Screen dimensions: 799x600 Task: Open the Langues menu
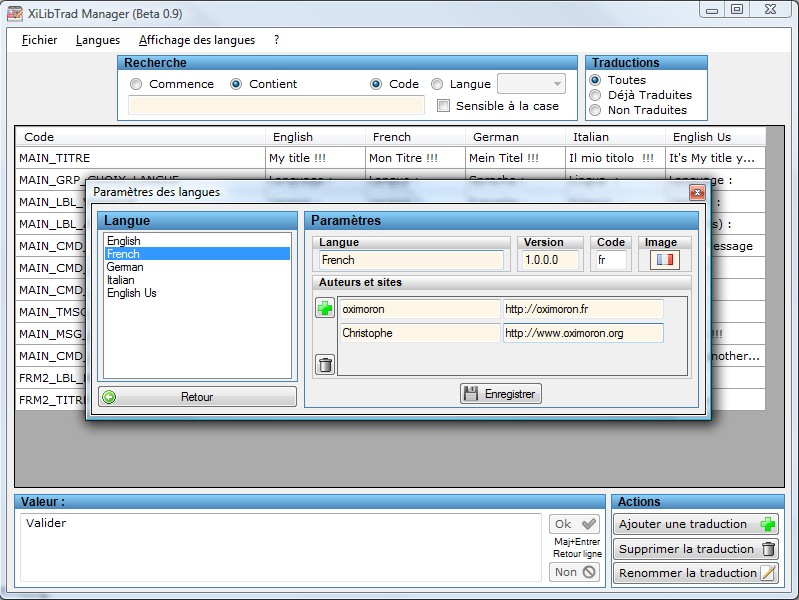tap(98, 40)
